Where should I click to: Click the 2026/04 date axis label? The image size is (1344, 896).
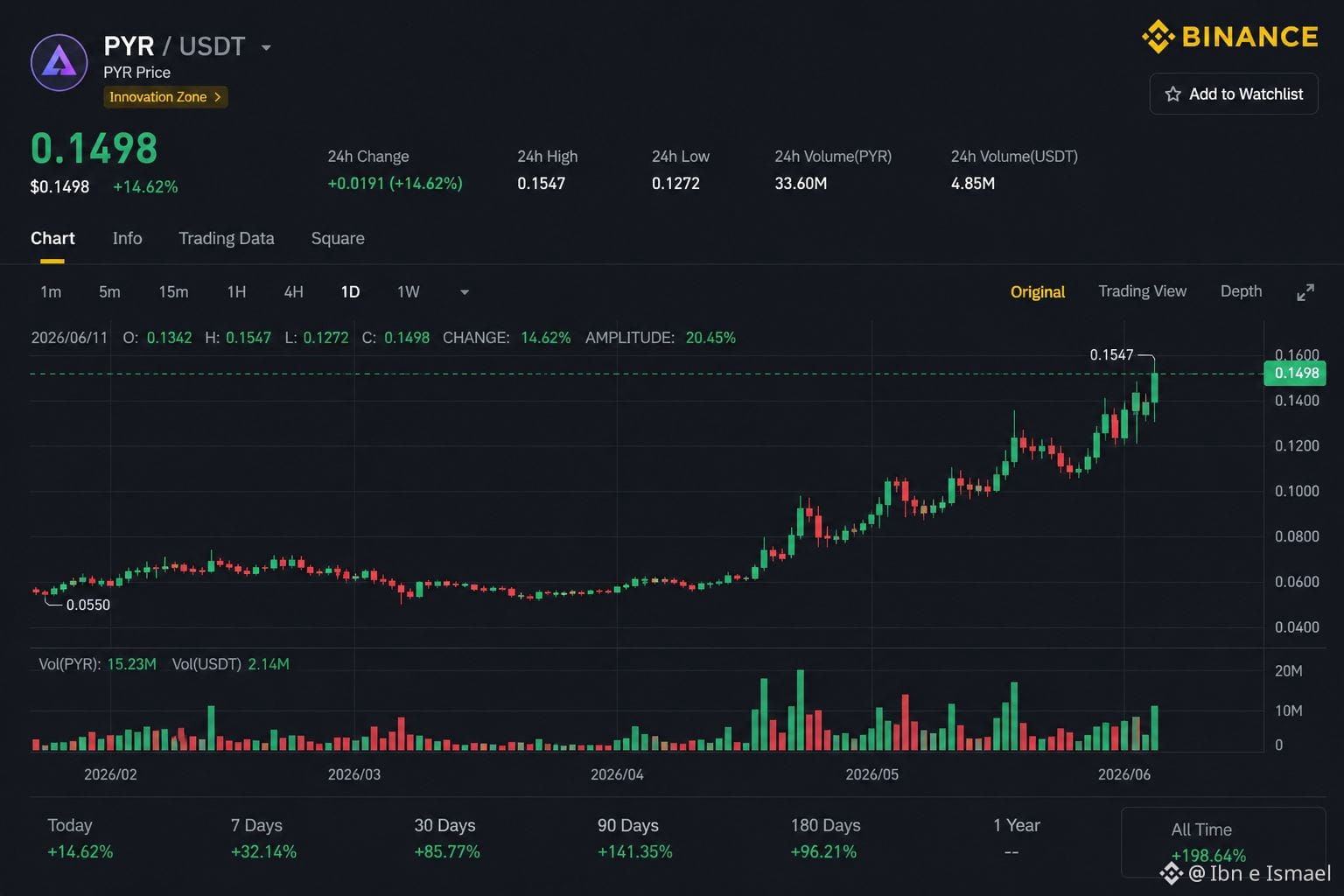[x=617, y=774]
